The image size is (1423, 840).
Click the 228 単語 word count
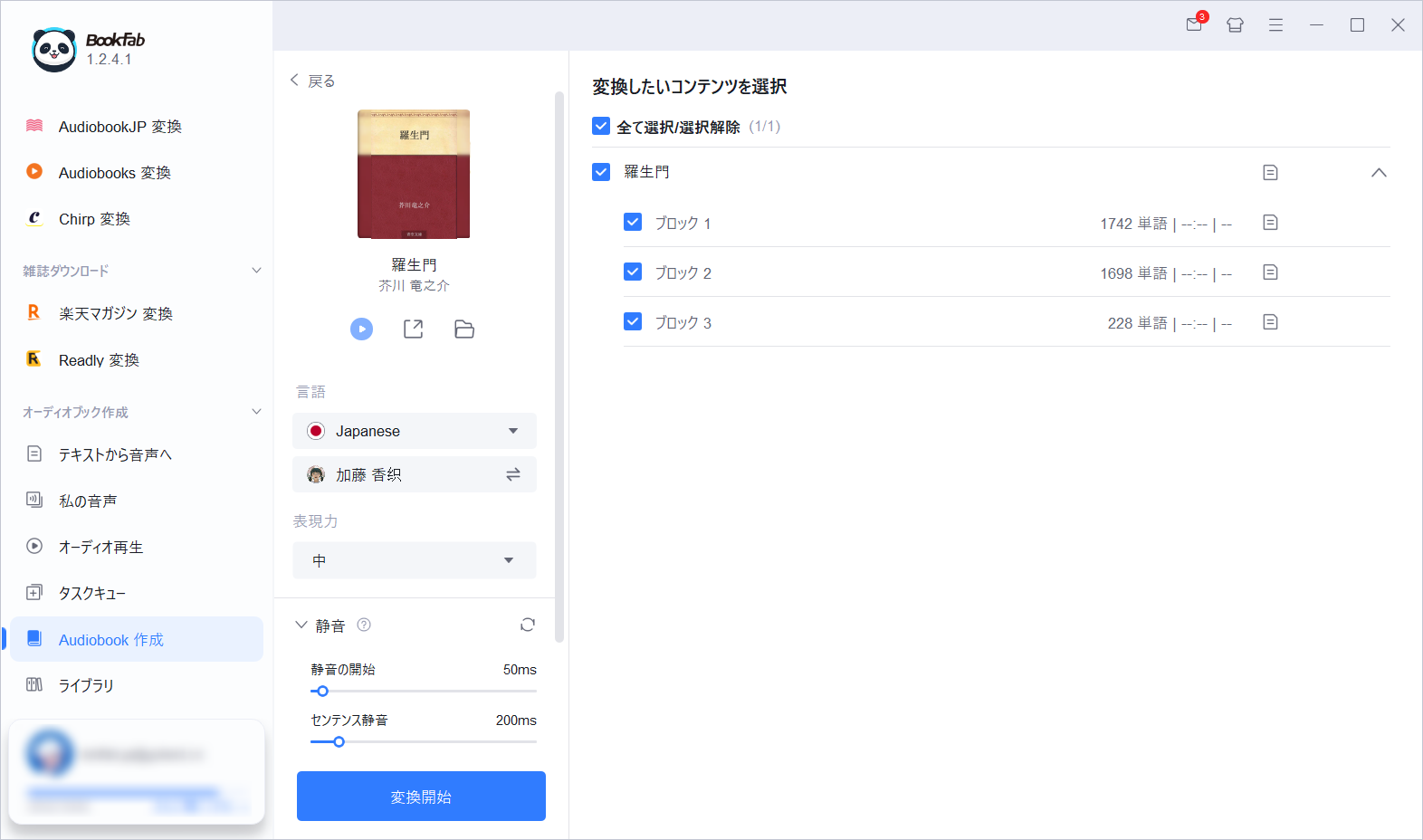click(x=1137, y=323)
